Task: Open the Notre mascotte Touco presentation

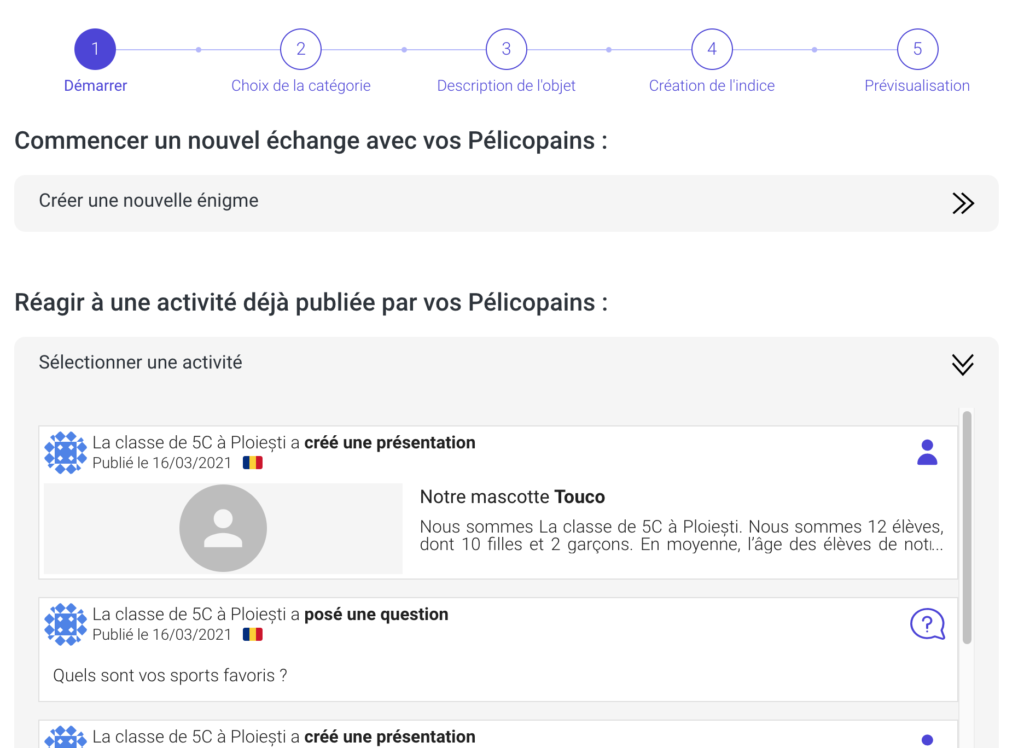Action: point(512,497)
